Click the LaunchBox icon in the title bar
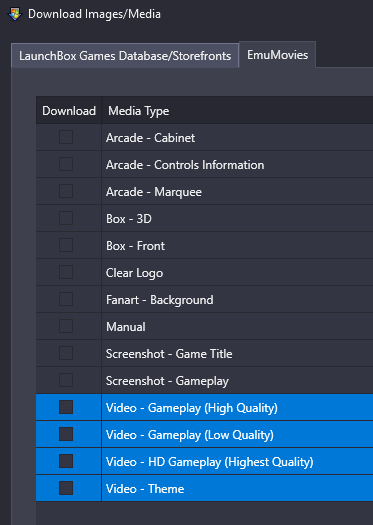 (x=15, y=14)
